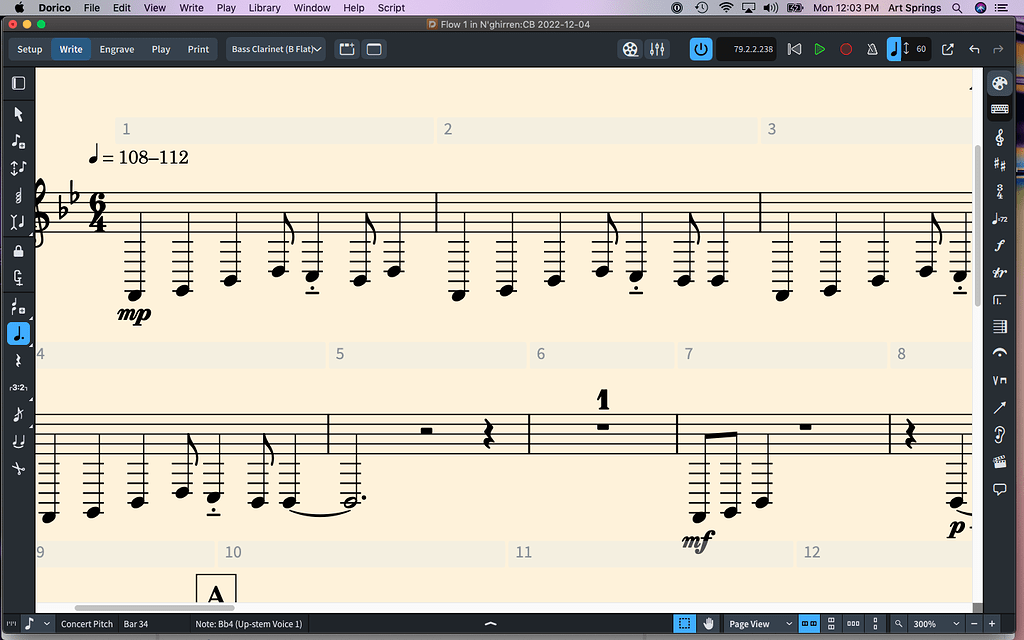Toggle Concert Pitch in the status bar
Screen dimensions: 1024x640
click(x=86, y=623)
